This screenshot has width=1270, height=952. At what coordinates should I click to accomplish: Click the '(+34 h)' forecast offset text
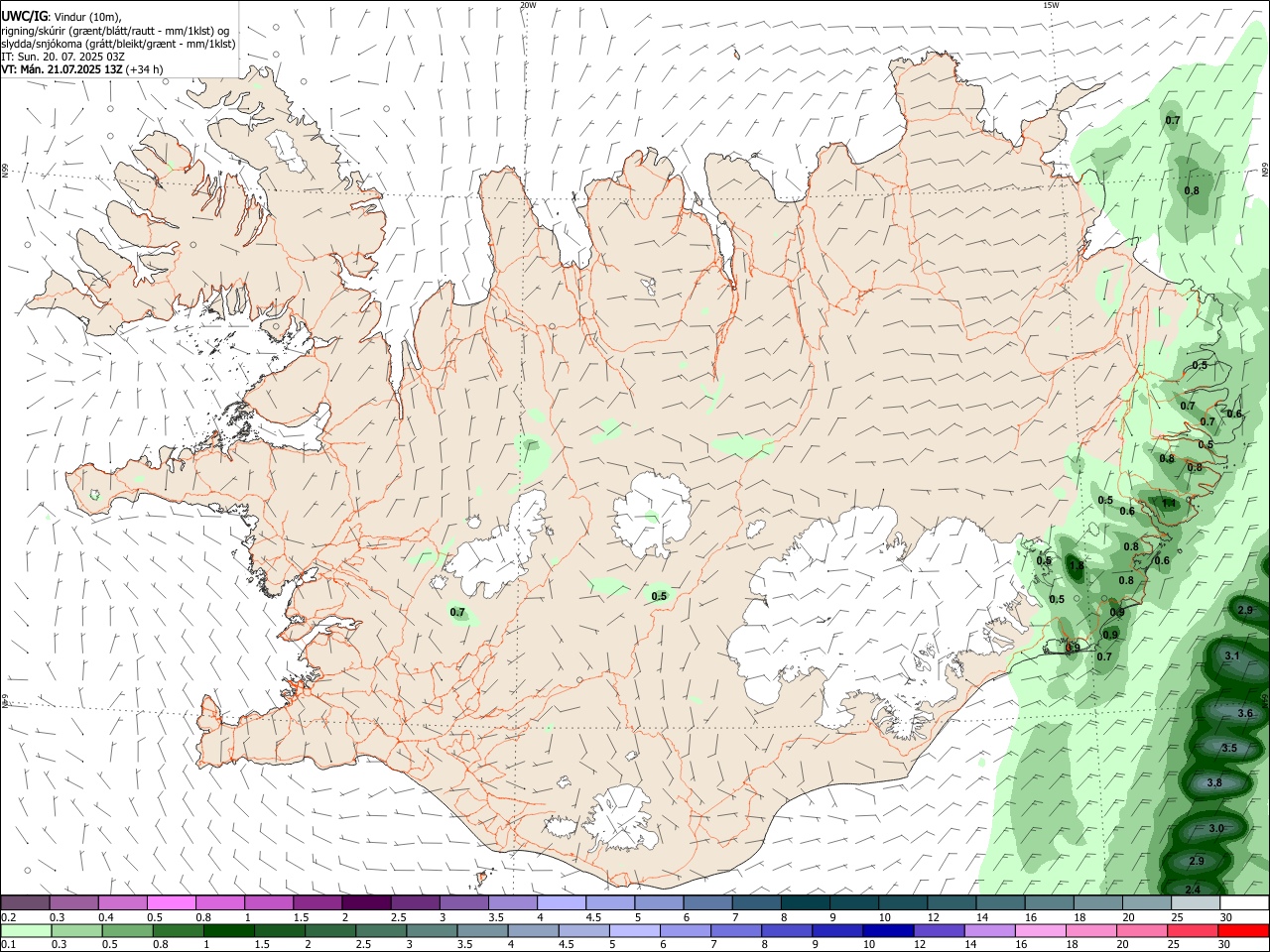coord(145,69)
